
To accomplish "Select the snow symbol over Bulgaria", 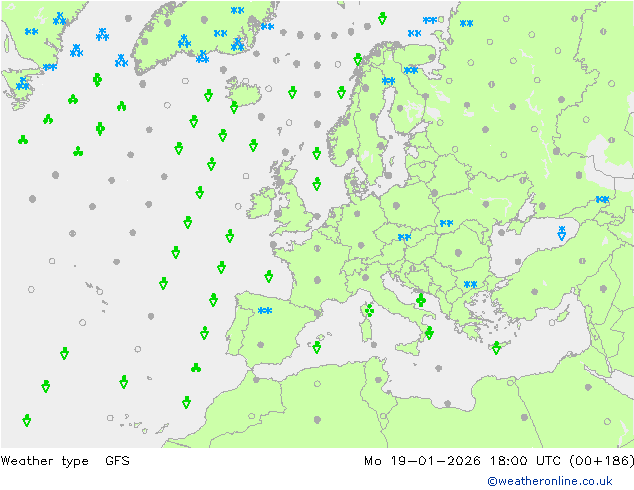I will tap(470, 285).
